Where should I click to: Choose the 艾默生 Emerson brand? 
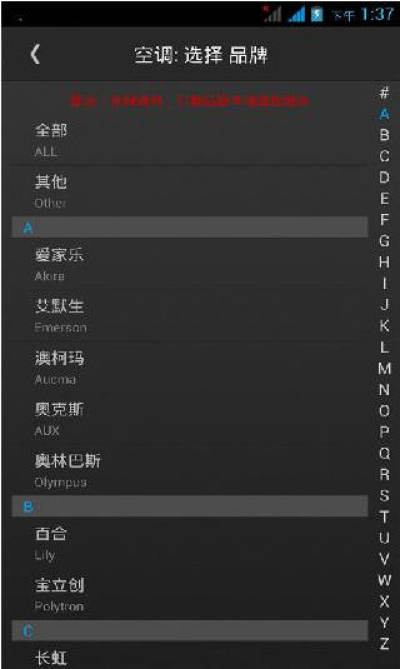189,315
